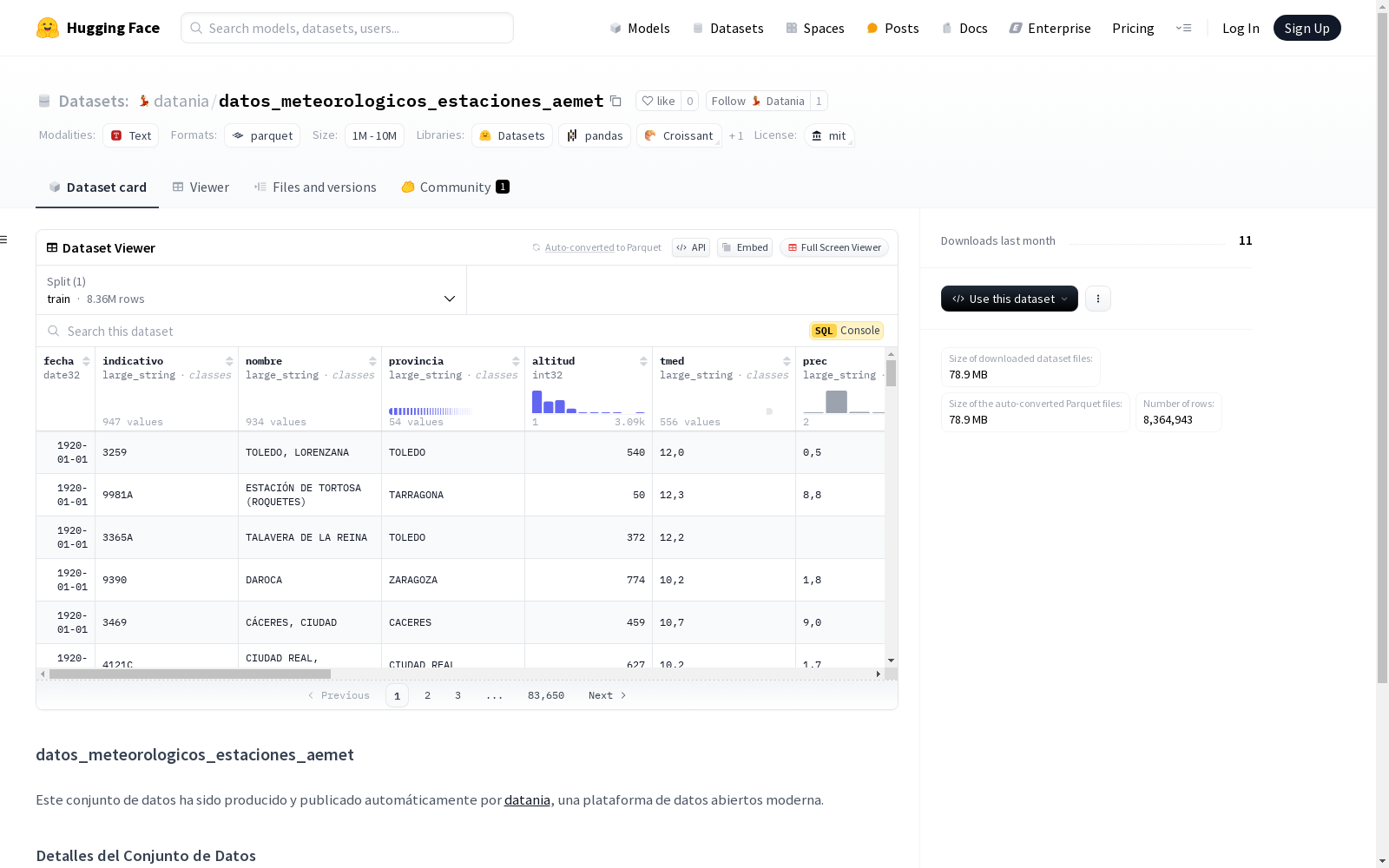Jump to viewer page 3
The width and height of the screenshot is (1389, 868).
tap(458, 695)
